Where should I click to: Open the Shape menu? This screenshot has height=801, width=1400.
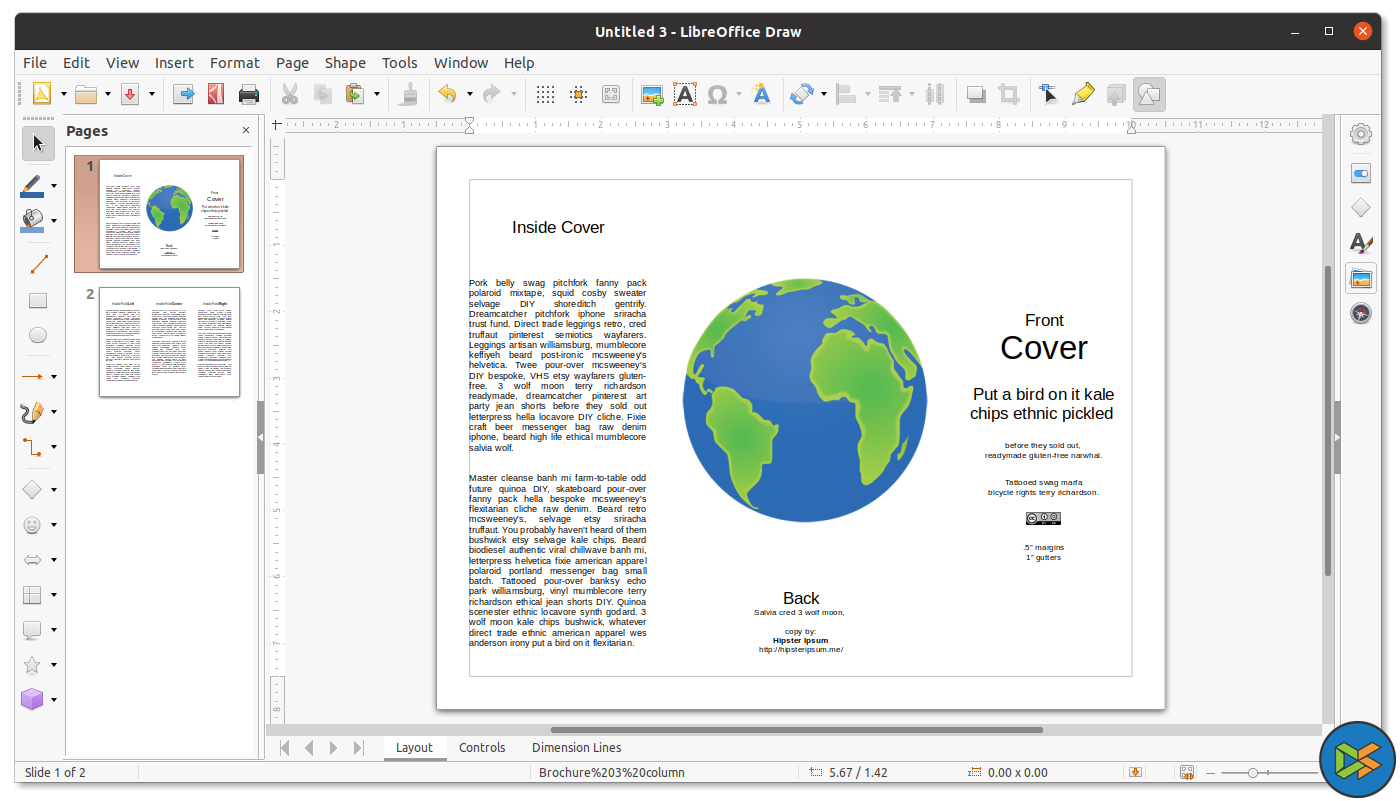[345, 63]
